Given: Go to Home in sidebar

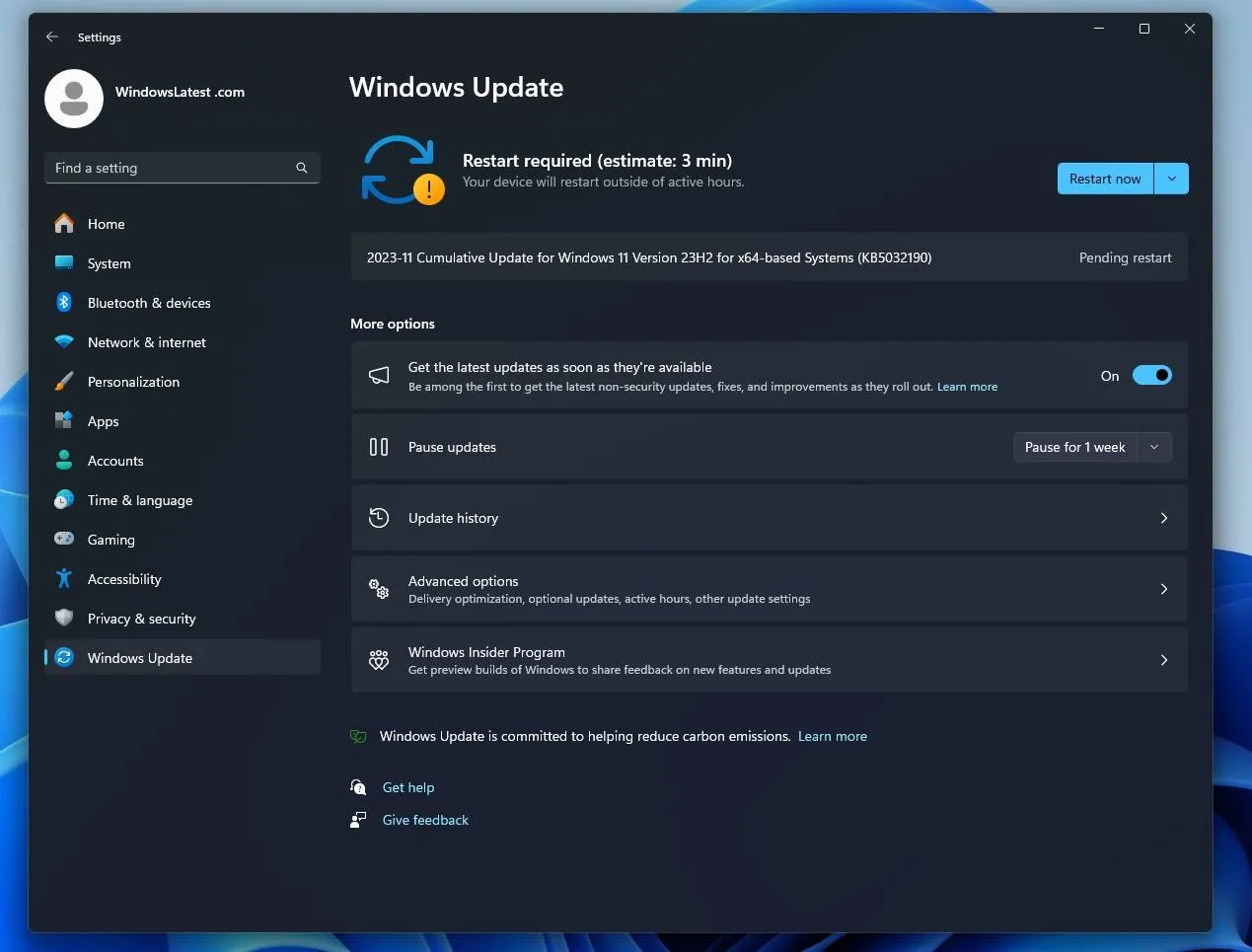Looking at the screenshot, I should (x=183, y=224).
